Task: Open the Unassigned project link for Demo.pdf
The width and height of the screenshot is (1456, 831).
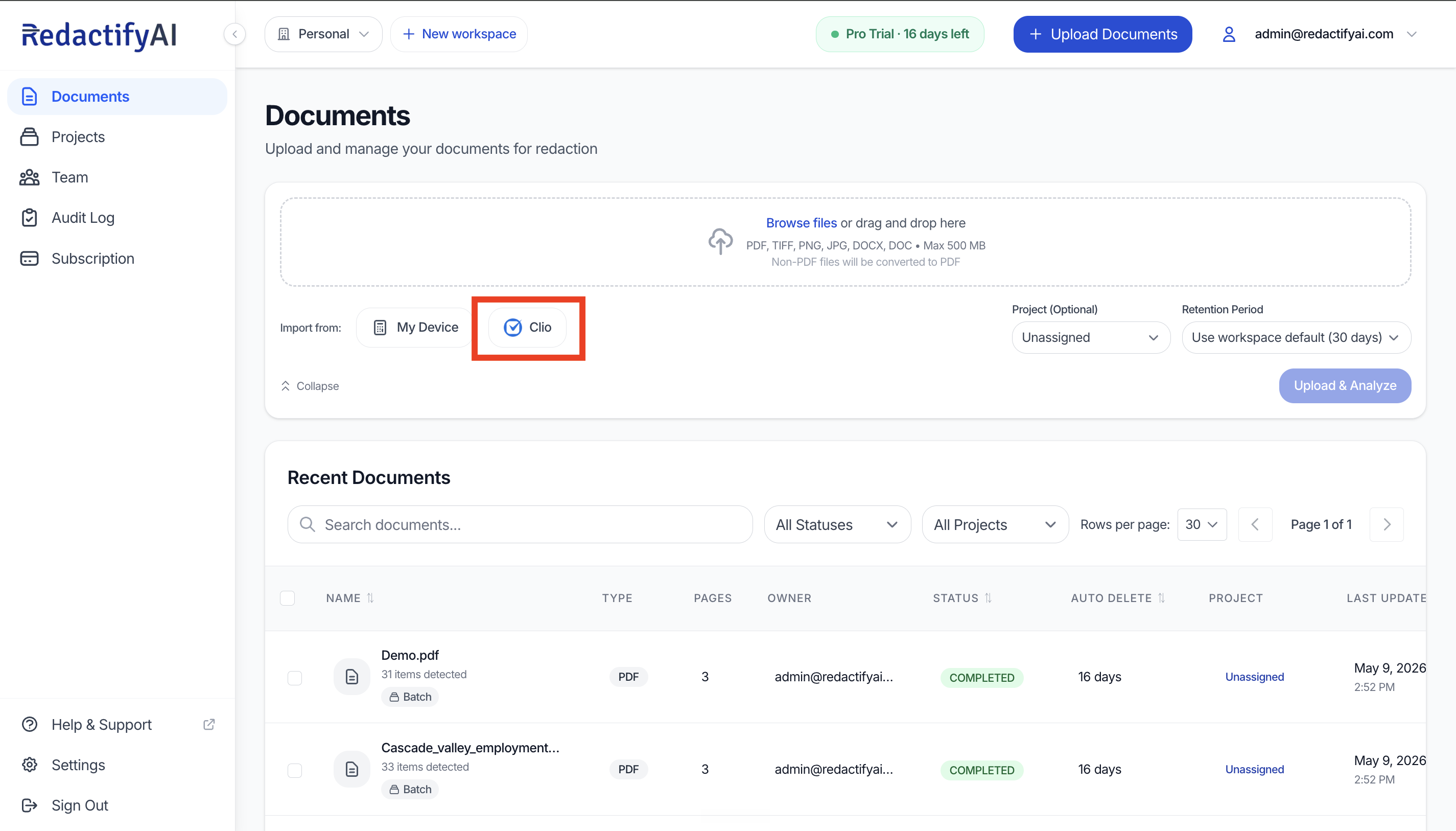Action: (x=1255, y=677)
